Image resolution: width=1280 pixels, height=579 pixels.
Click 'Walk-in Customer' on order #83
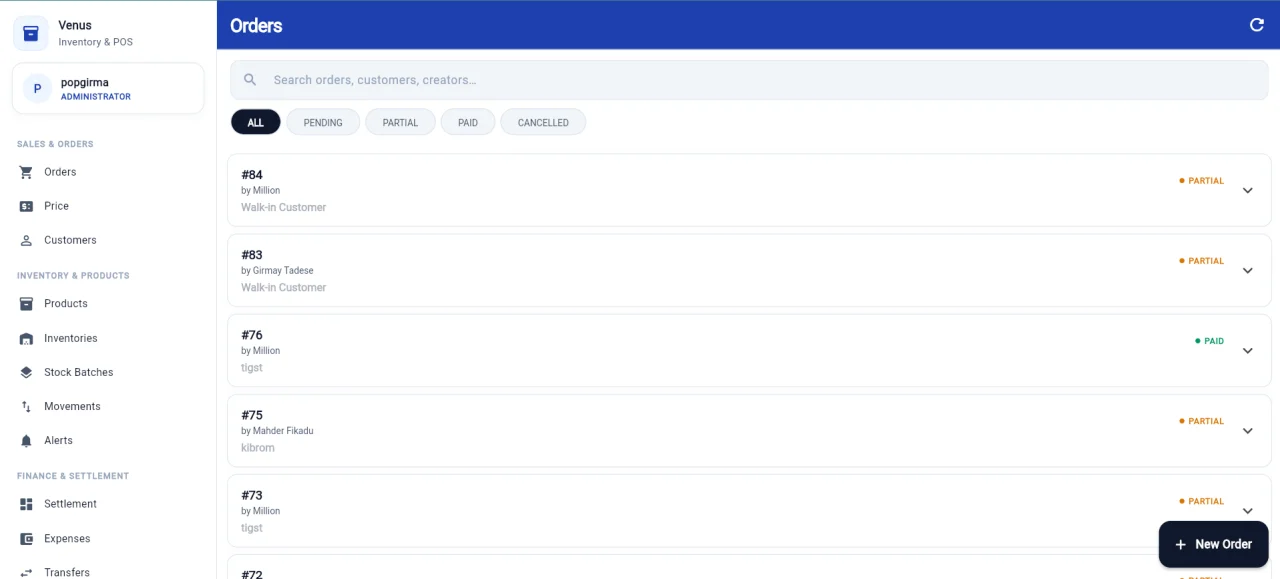pyautogui.click(x=284, y=288)
